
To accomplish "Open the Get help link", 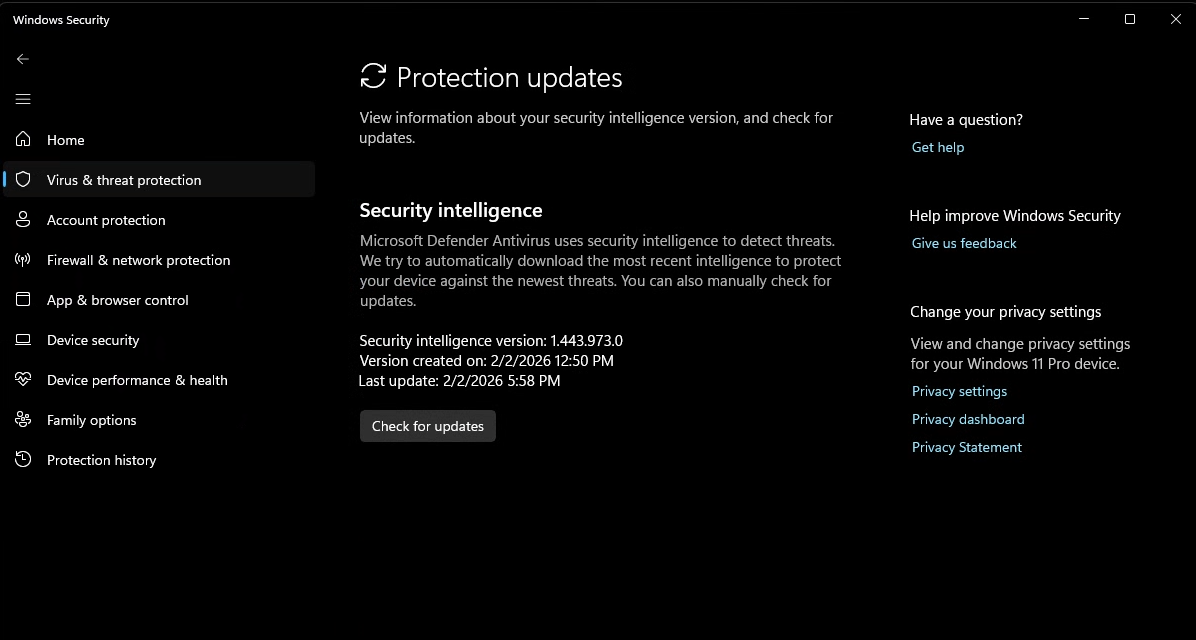I will 938,147.
